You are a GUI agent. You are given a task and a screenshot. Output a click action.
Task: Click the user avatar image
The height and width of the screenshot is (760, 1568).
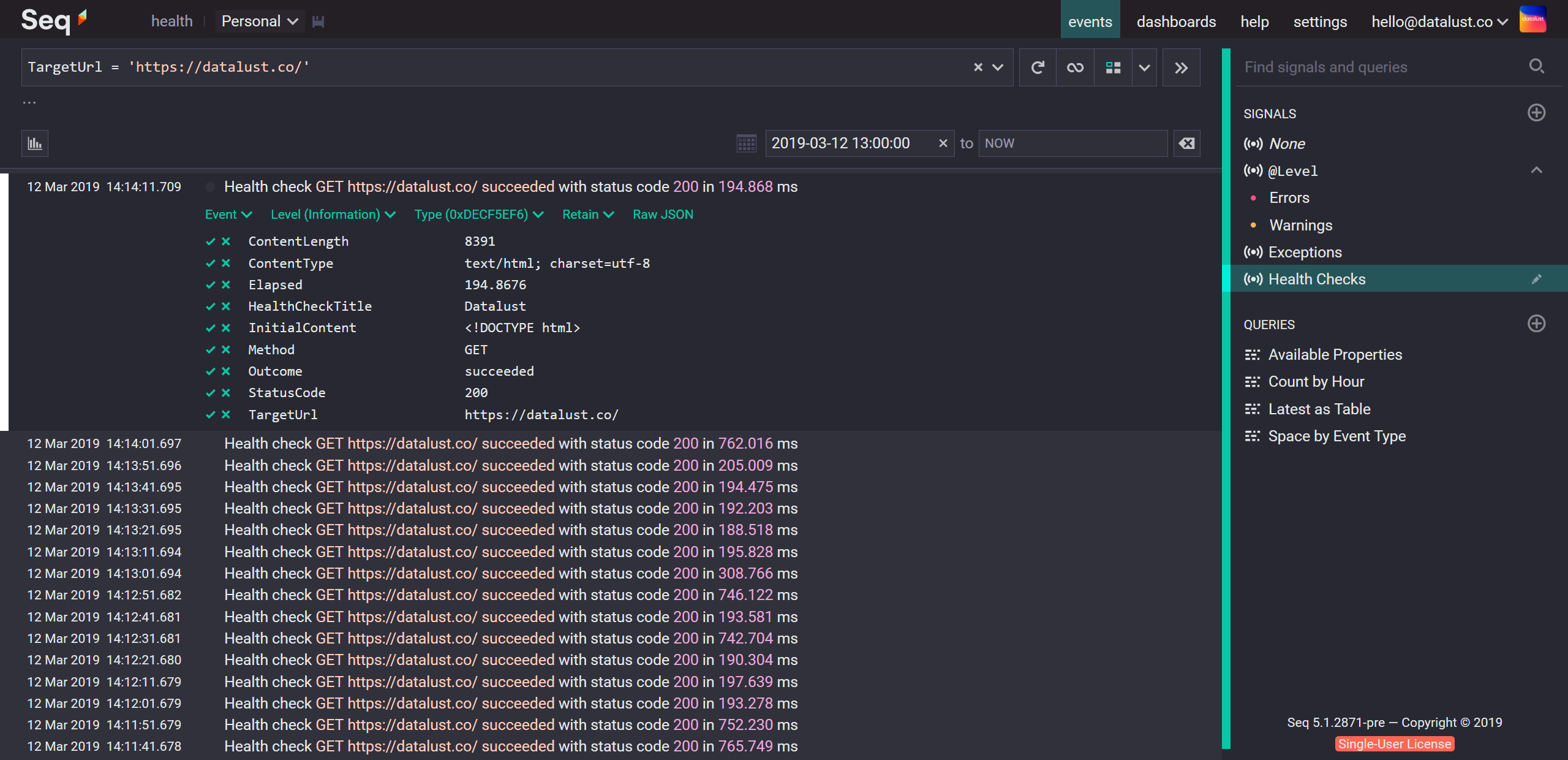(1533, 20)
